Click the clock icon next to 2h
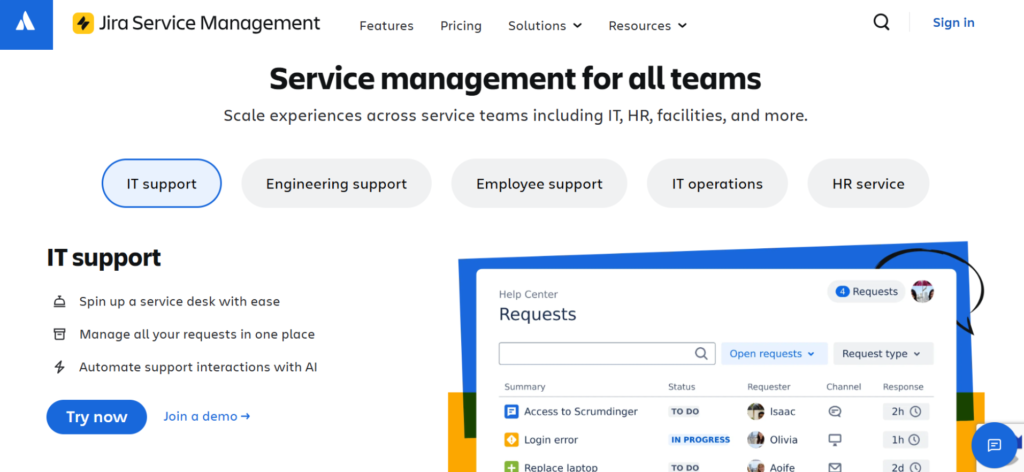 [915, 411]
